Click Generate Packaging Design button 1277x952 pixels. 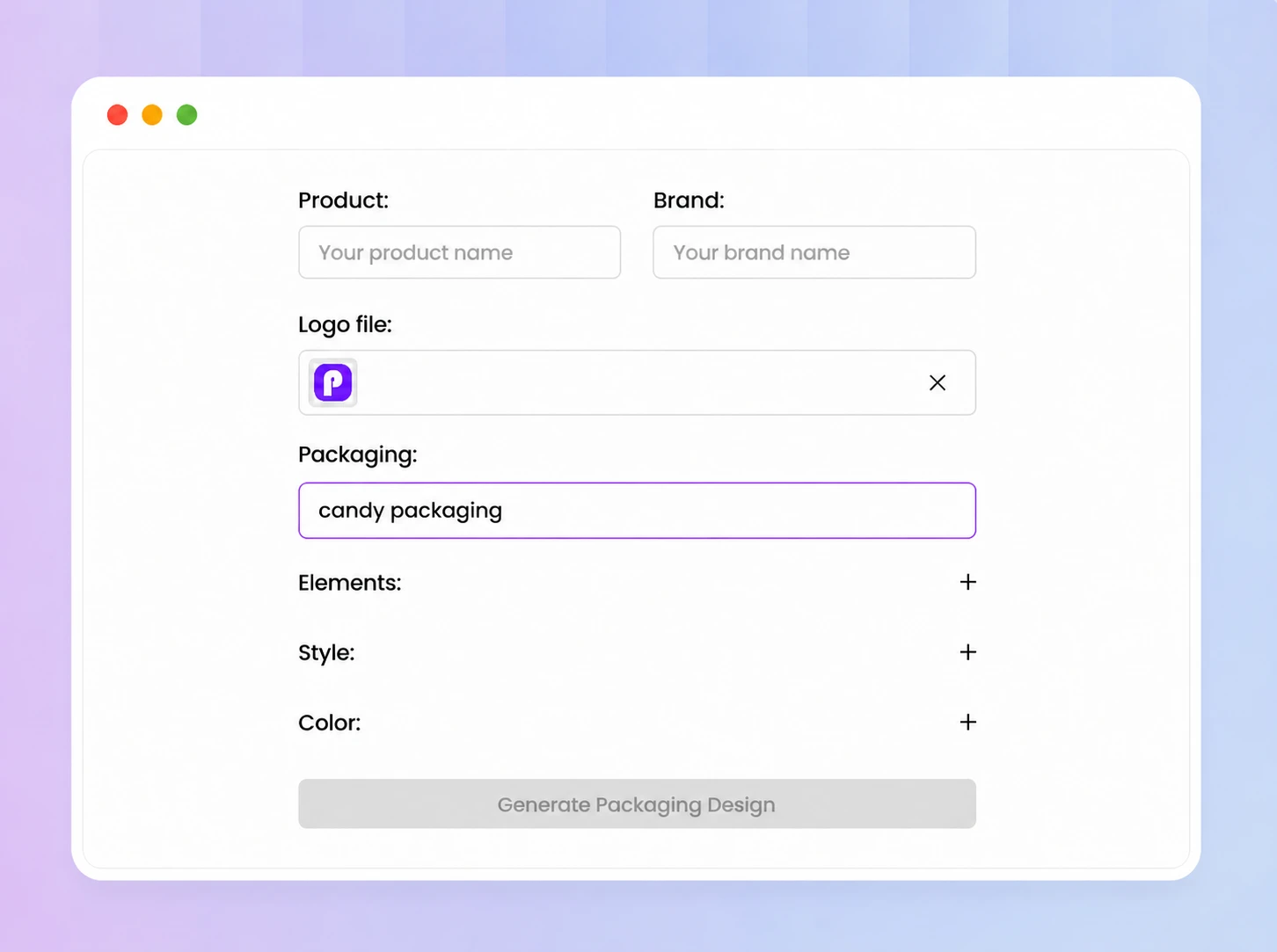click(637, 803)
